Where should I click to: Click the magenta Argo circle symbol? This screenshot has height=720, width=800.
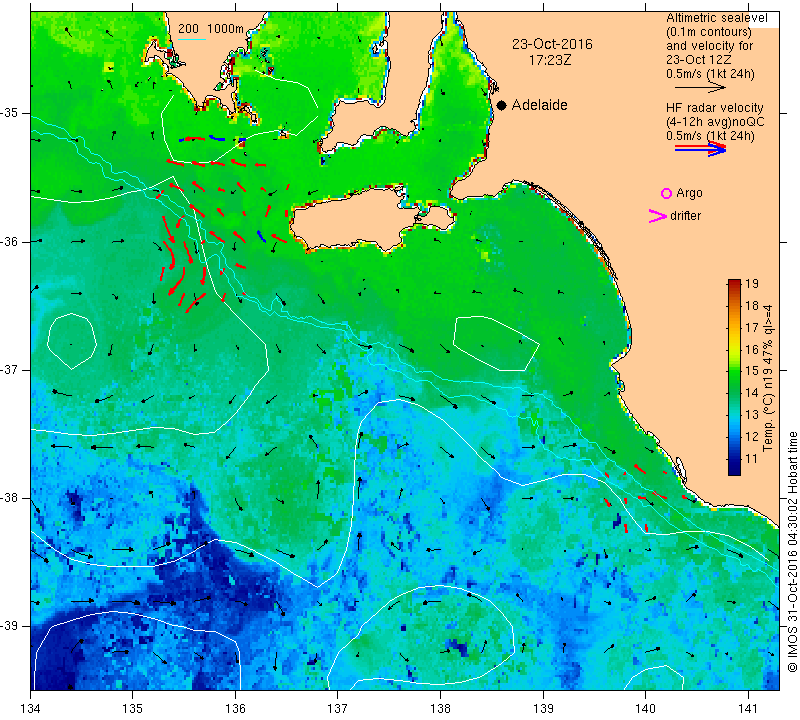(666, 193)
